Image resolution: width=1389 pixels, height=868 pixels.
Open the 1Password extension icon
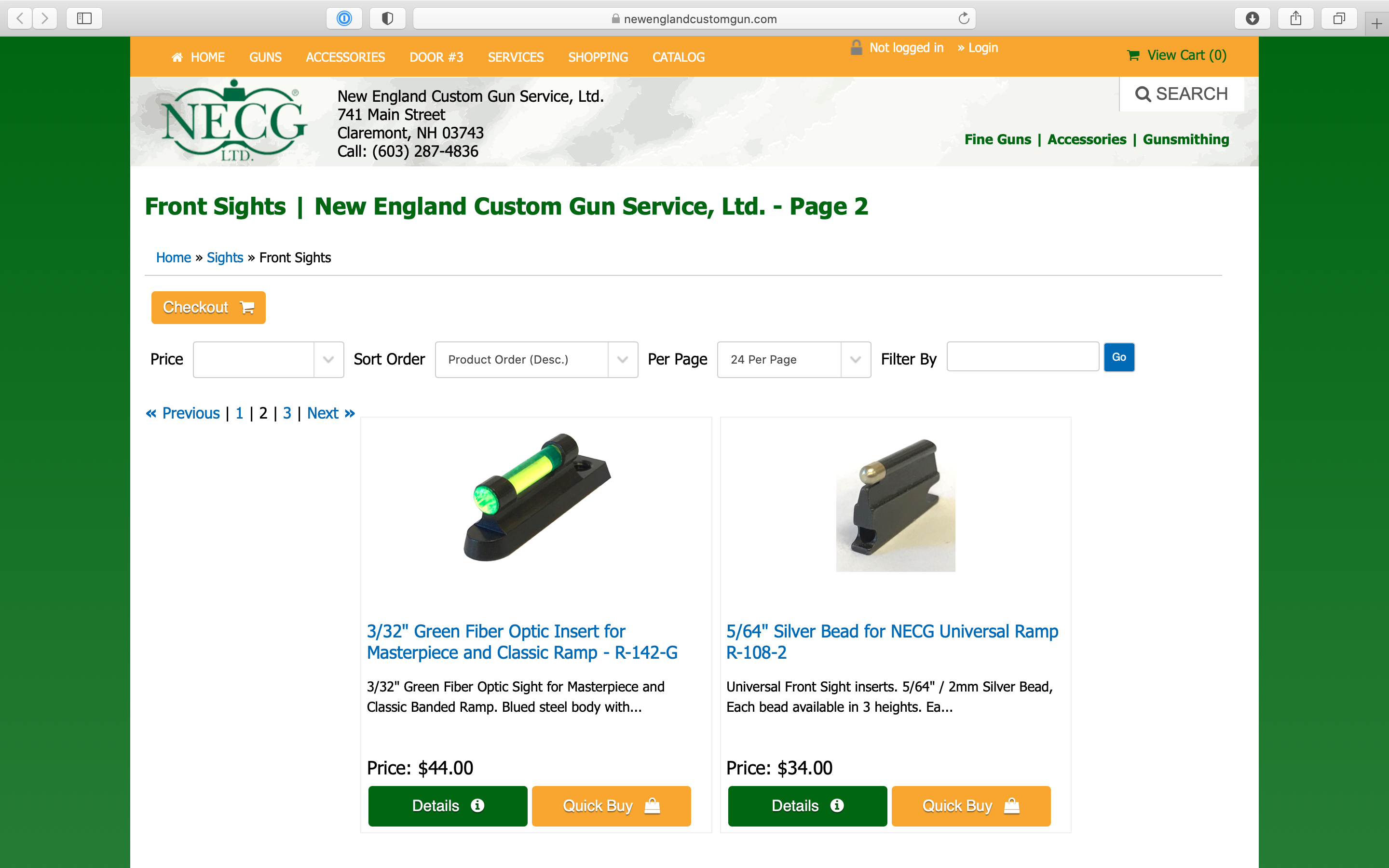344,18
